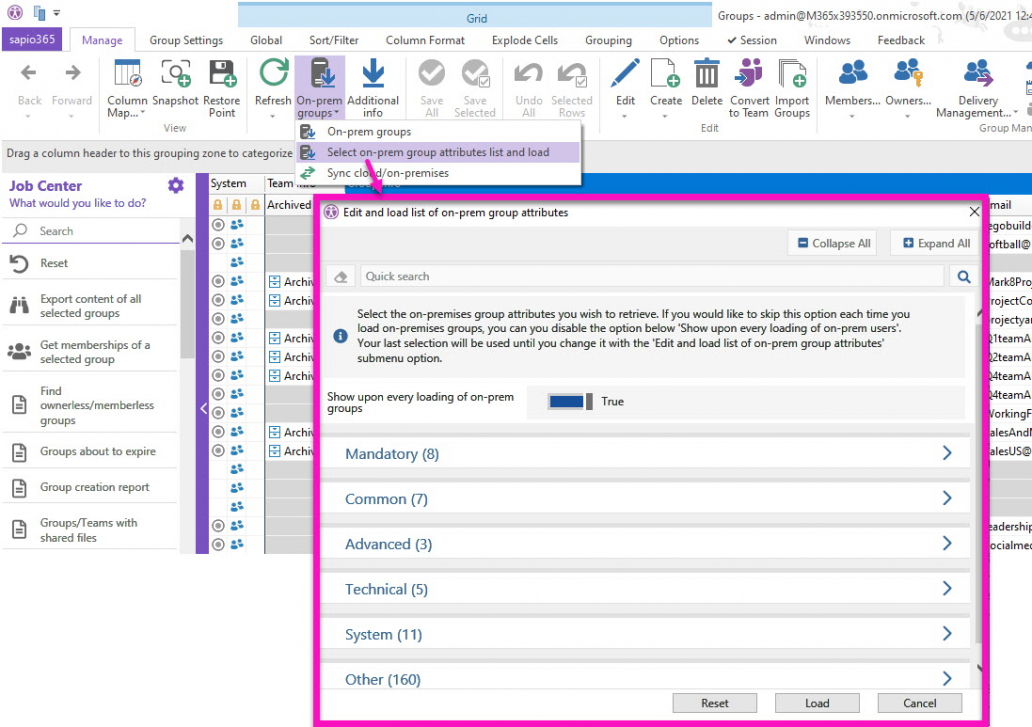Viewport: 1032px width, 727px height.
Task: Click the info icon in the dialog
Action: click(340, 336)
